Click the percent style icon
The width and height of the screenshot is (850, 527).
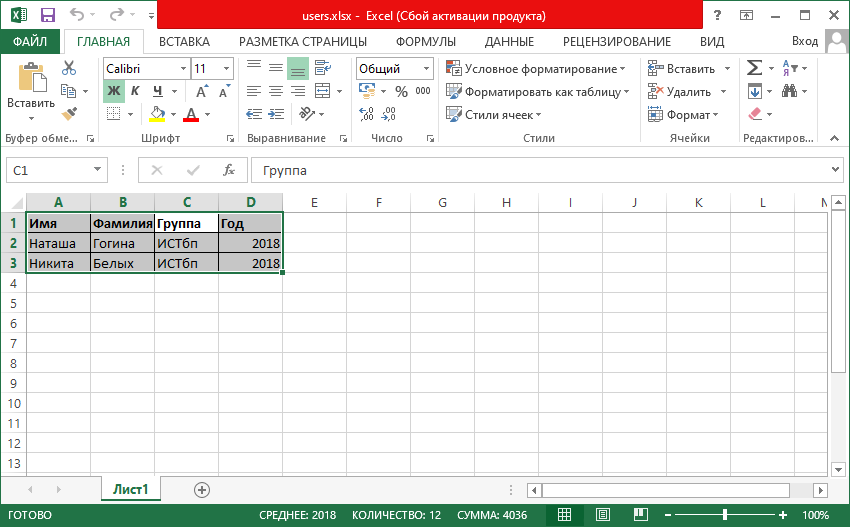pyautogui.click(x=400, y=91)
